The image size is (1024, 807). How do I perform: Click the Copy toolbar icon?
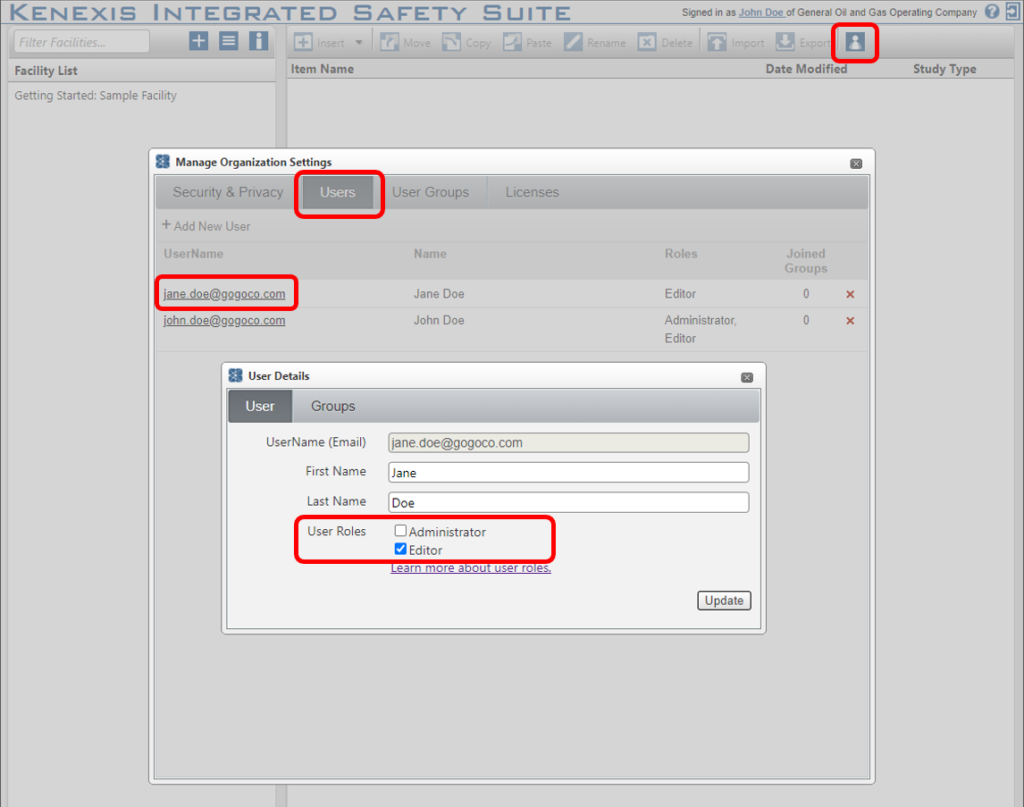point(451,42)
